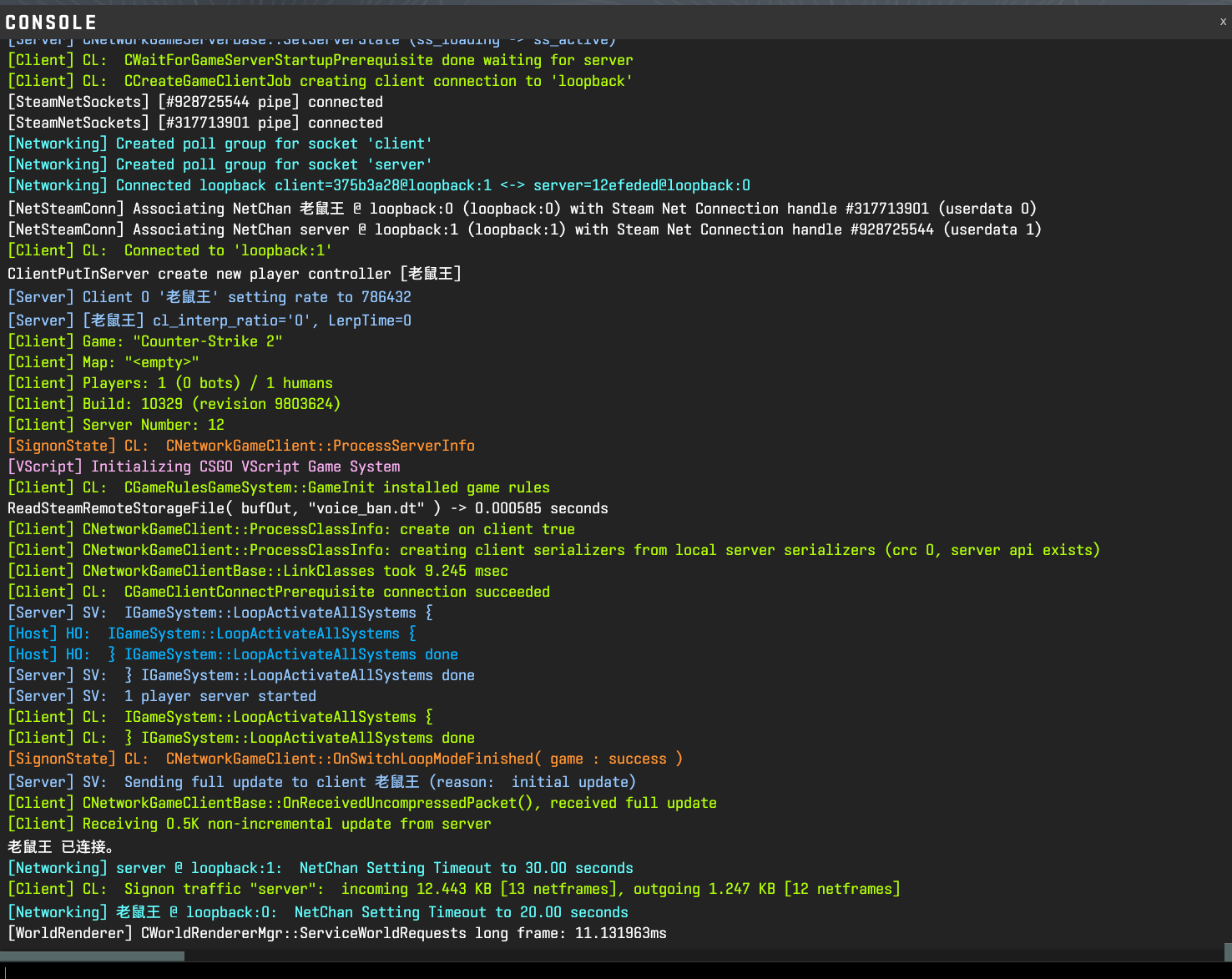Select line 'creating client connection to loopback'

(x=321, y=81)
